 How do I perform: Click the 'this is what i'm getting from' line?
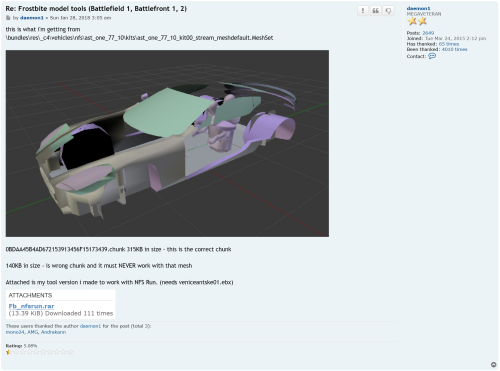(x=43, y=29)
